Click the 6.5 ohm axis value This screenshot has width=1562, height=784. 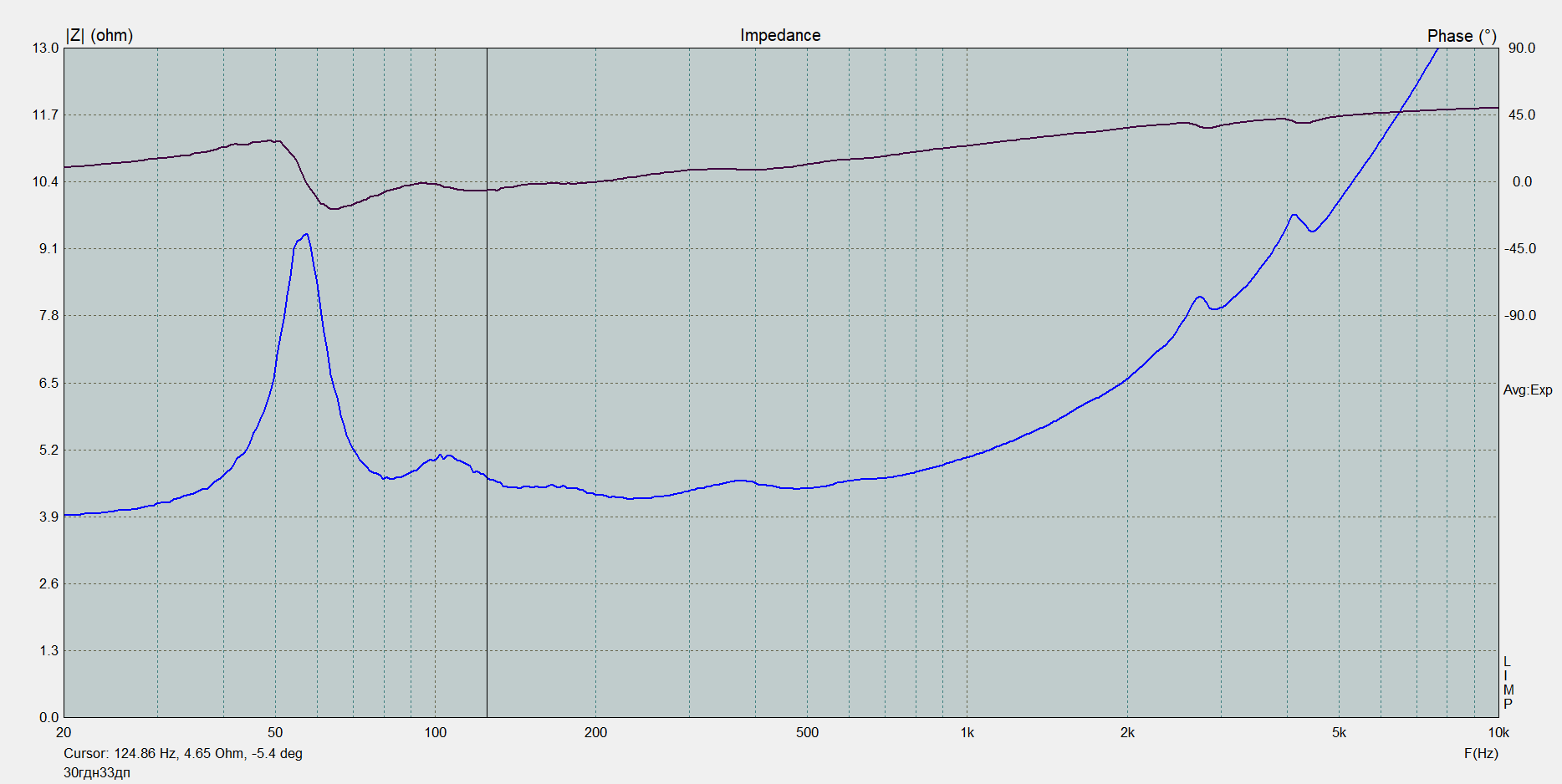(48, 383)
